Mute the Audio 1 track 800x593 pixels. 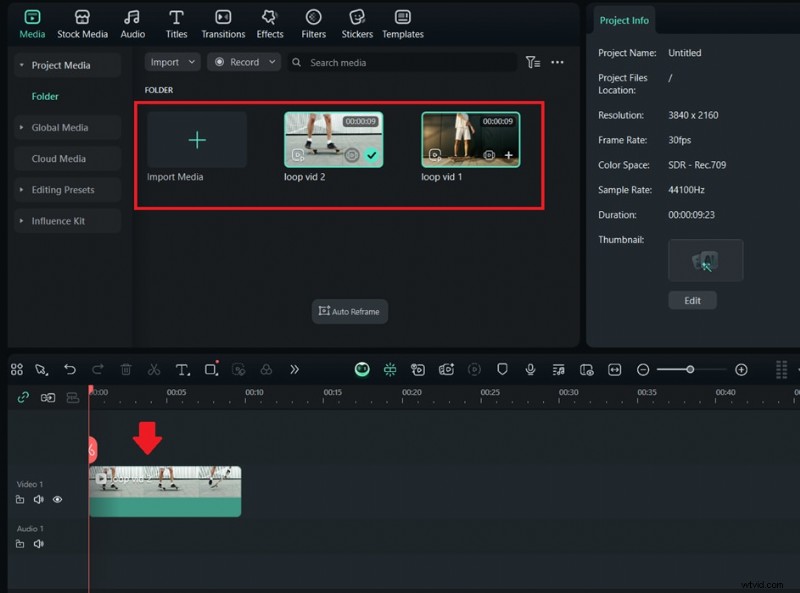coord(38,543)
